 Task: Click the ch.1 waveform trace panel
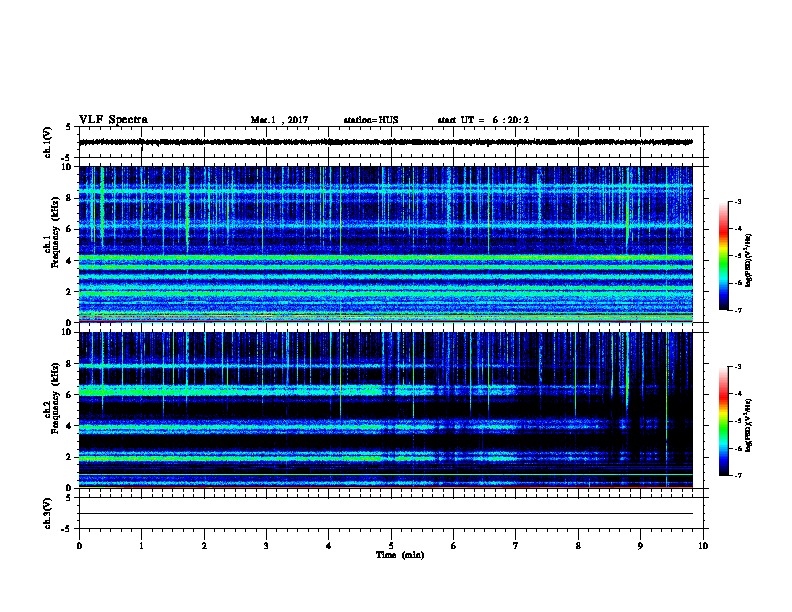click(391, 142)
